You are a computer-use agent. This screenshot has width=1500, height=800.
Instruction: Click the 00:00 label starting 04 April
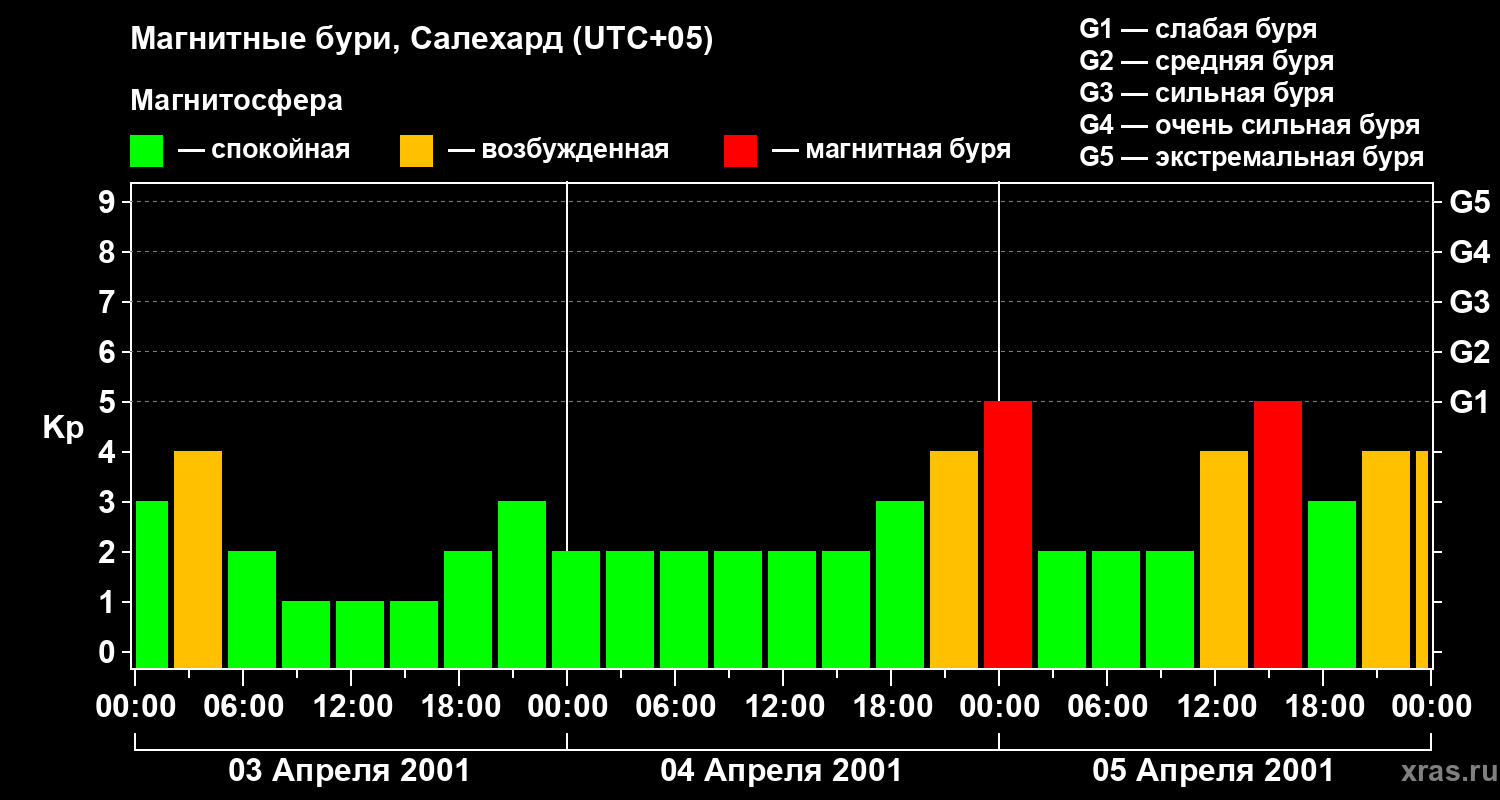click(x=568, y=706)
